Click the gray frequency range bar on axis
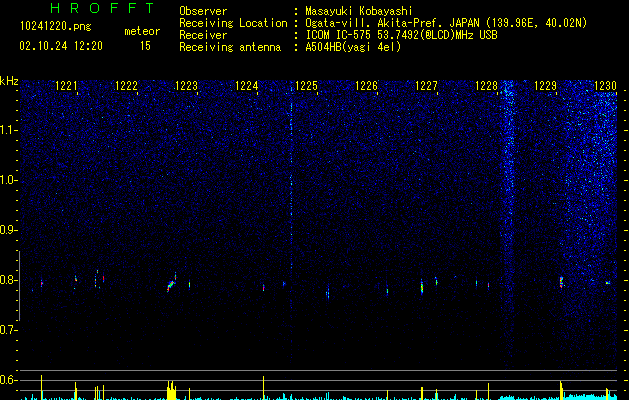Image resolution: width=629 pixels, height=400 pixels. click(x=20, y=286)
